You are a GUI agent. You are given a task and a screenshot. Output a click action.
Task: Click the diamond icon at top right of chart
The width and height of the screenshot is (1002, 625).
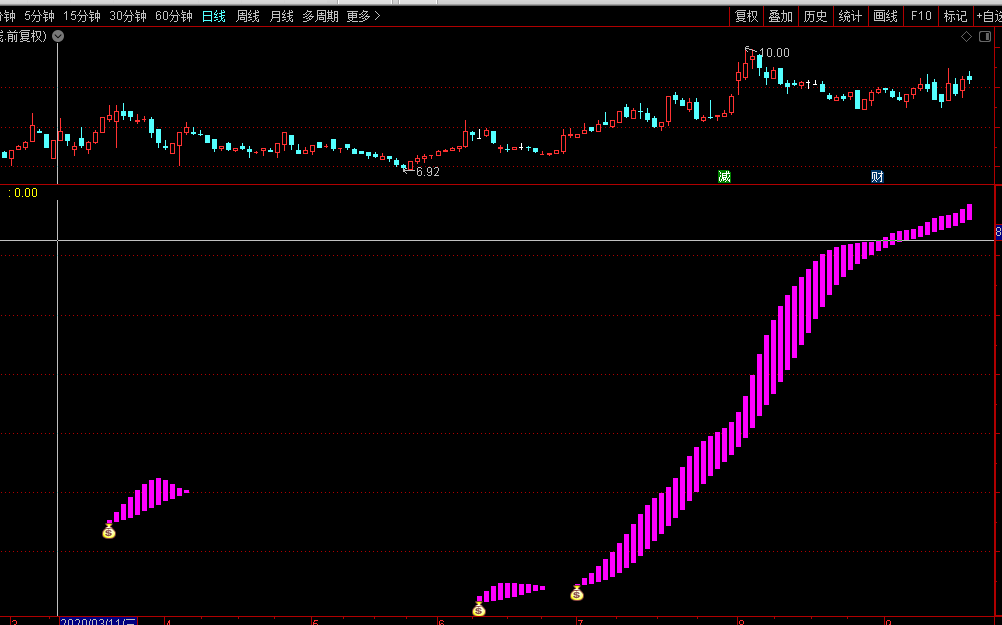coord(967,37)
